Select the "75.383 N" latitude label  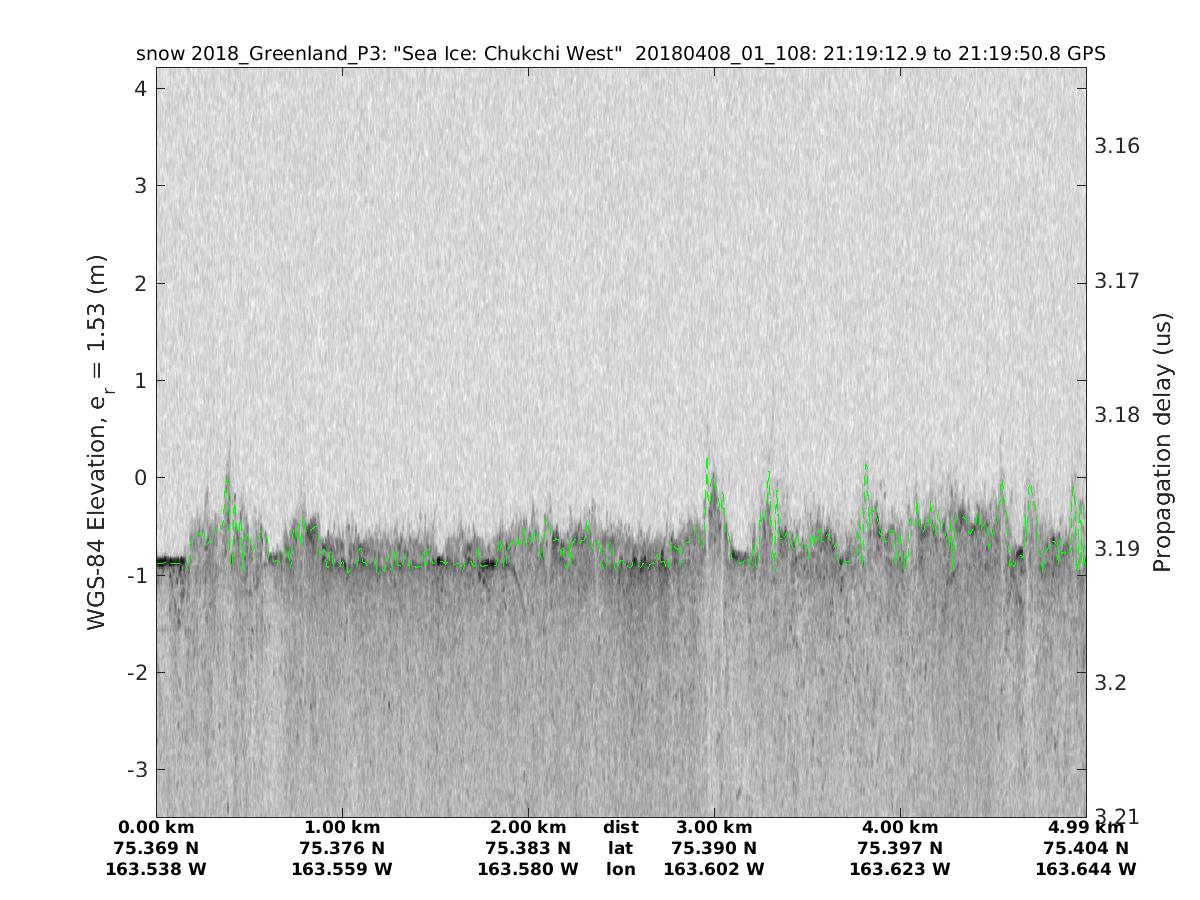point(528,848)
